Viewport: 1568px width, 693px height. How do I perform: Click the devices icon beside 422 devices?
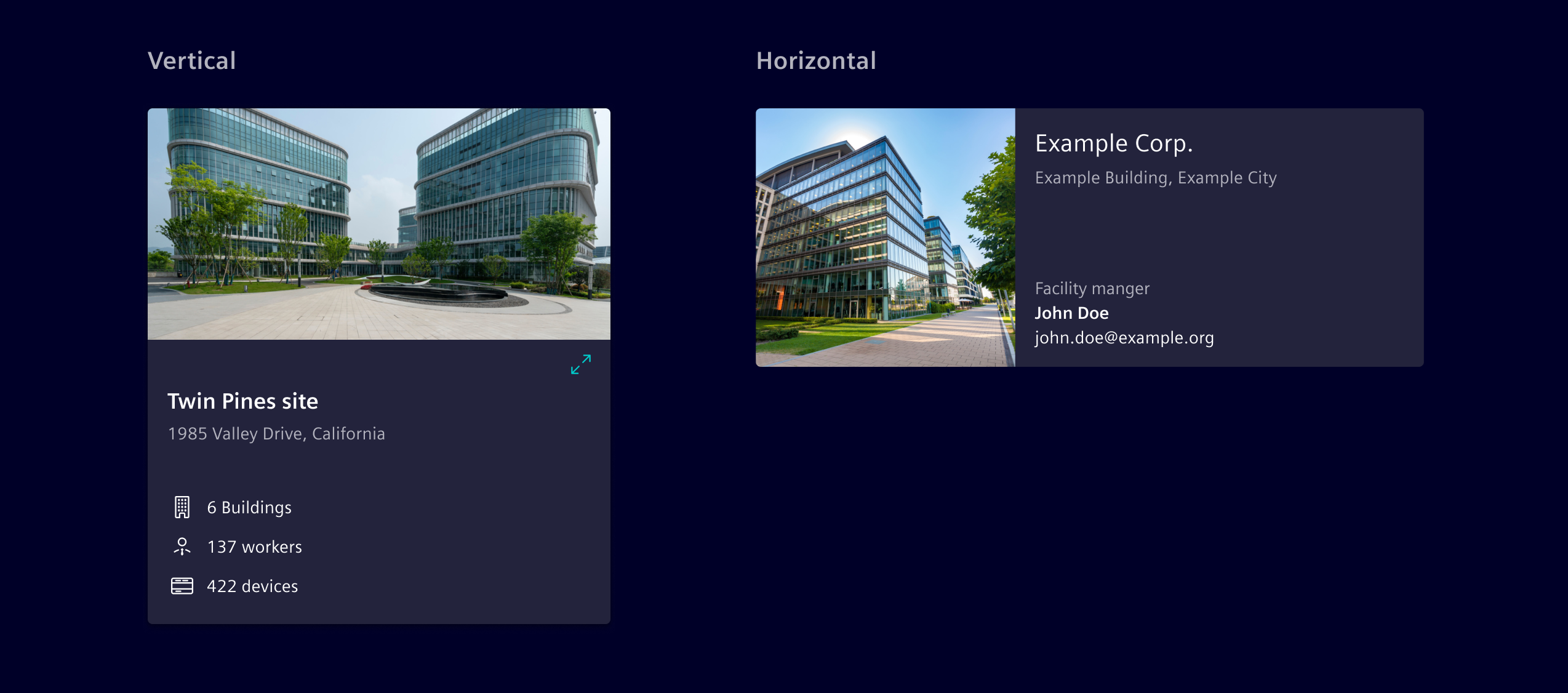point(182,586)
